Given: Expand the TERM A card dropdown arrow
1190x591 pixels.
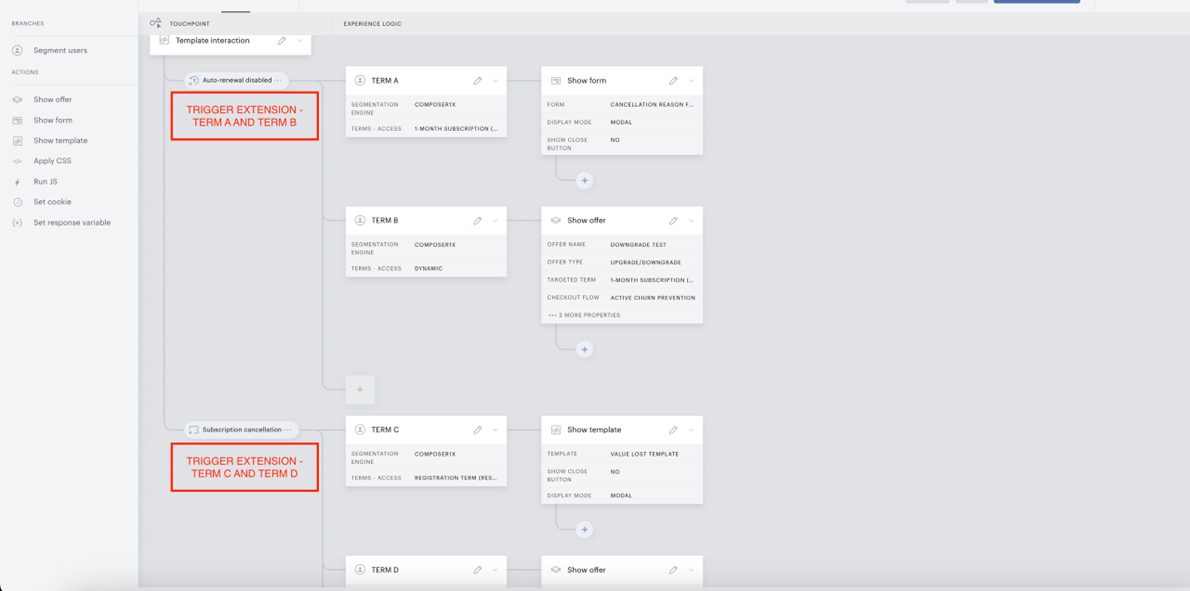Looking at the screenshot, I should tap(496, 80).
